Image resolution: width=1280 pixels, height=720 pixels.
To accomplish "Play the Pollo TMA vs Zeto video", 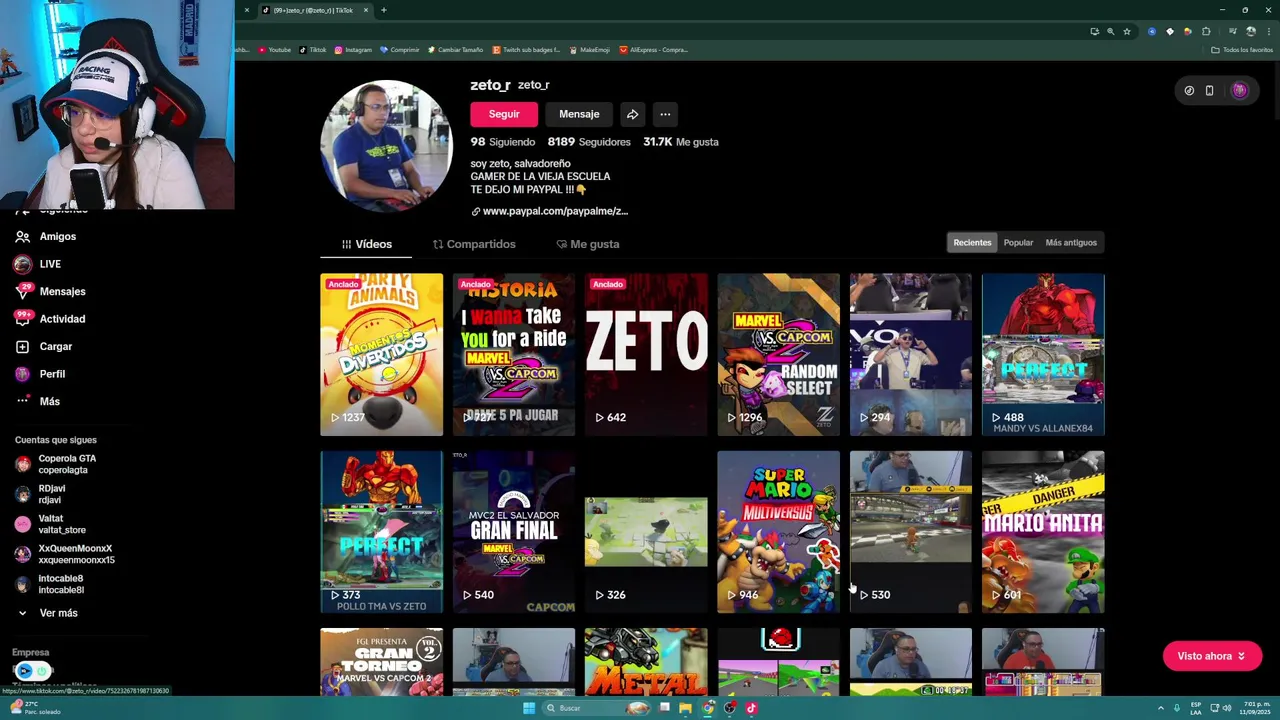I will pos(381,532).
